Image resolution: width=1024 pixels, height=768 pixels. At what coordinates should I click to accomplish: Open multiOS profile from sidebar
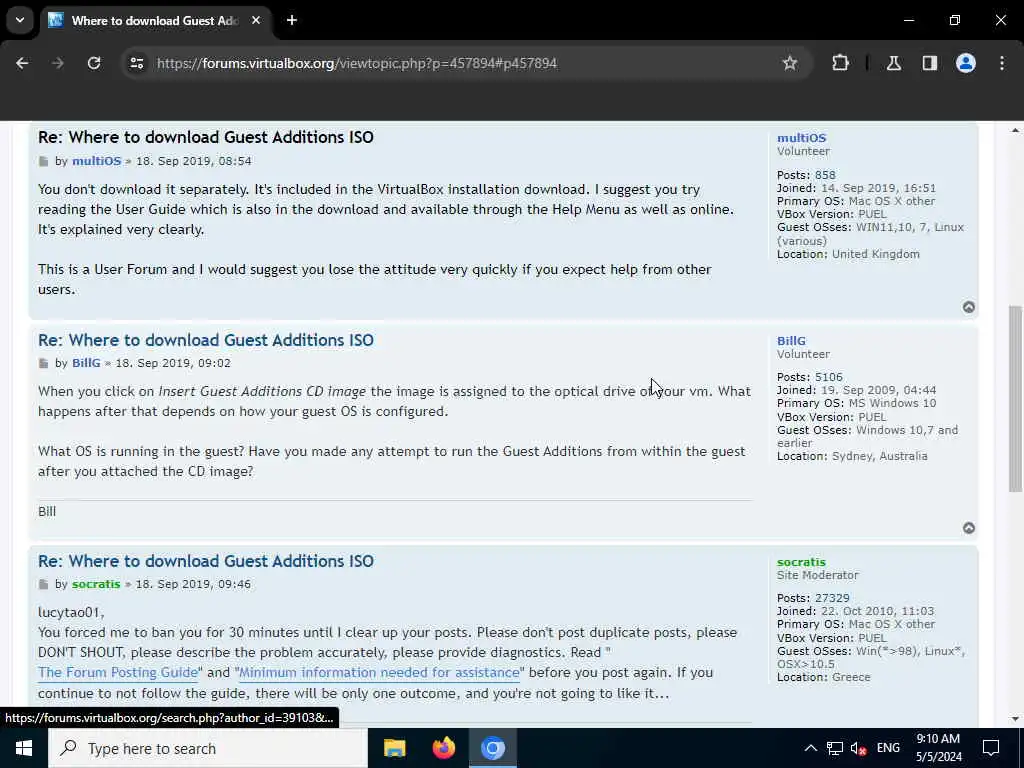[x=801, y=138]
